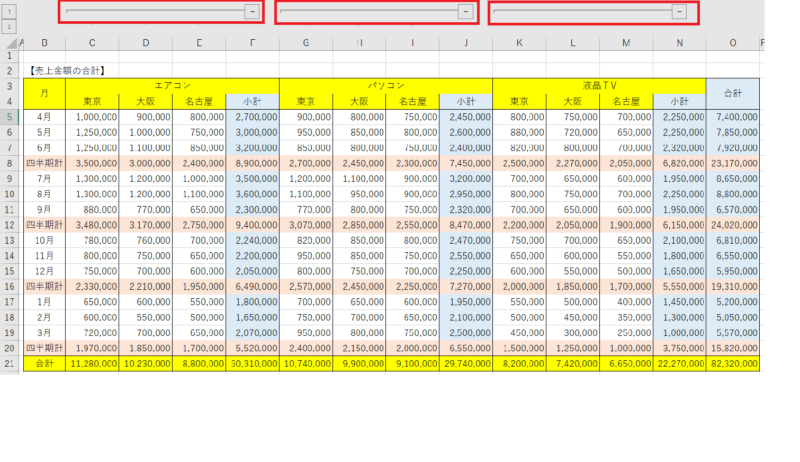Select column G header
This screenshot has width=800, height=462.
(x=306, y=43)
